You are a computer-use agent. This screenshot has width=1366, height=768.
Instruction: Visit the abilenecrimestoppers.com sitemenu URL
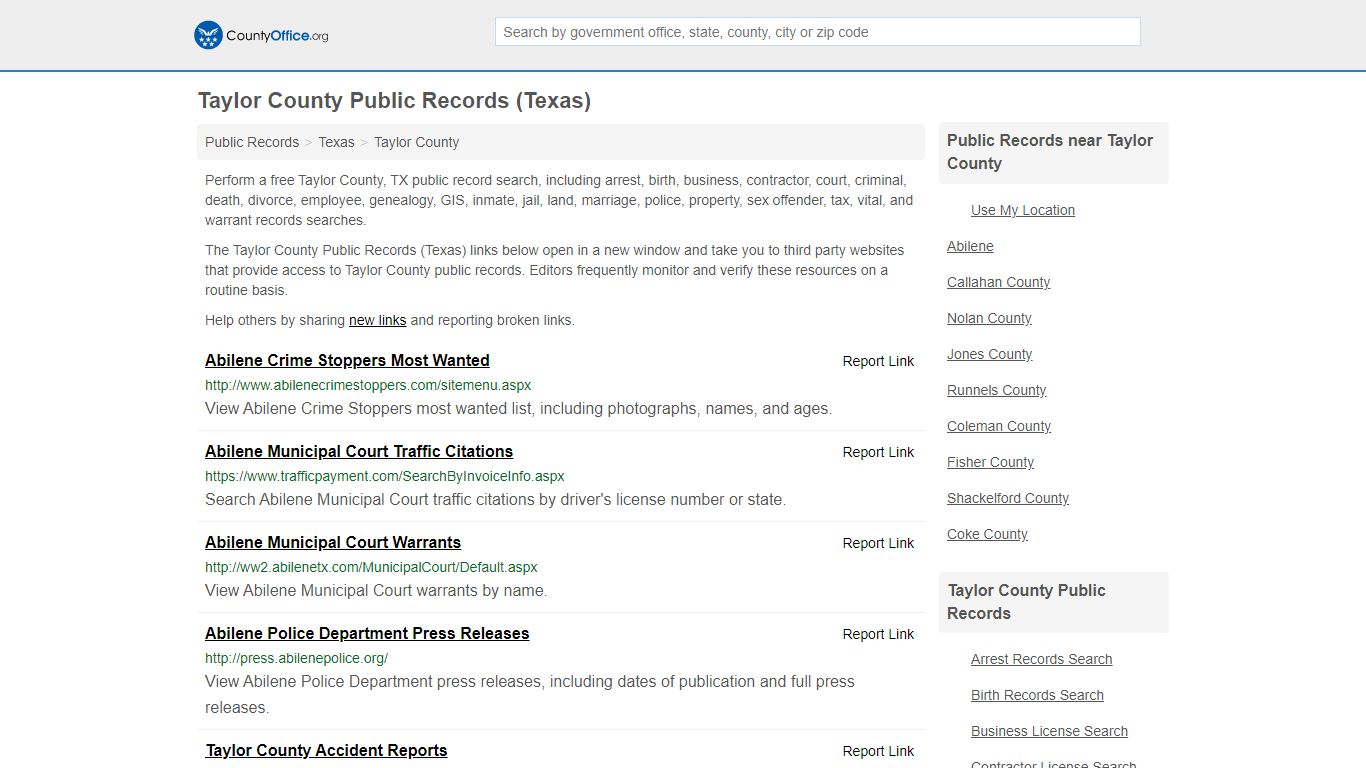point(368,385)
